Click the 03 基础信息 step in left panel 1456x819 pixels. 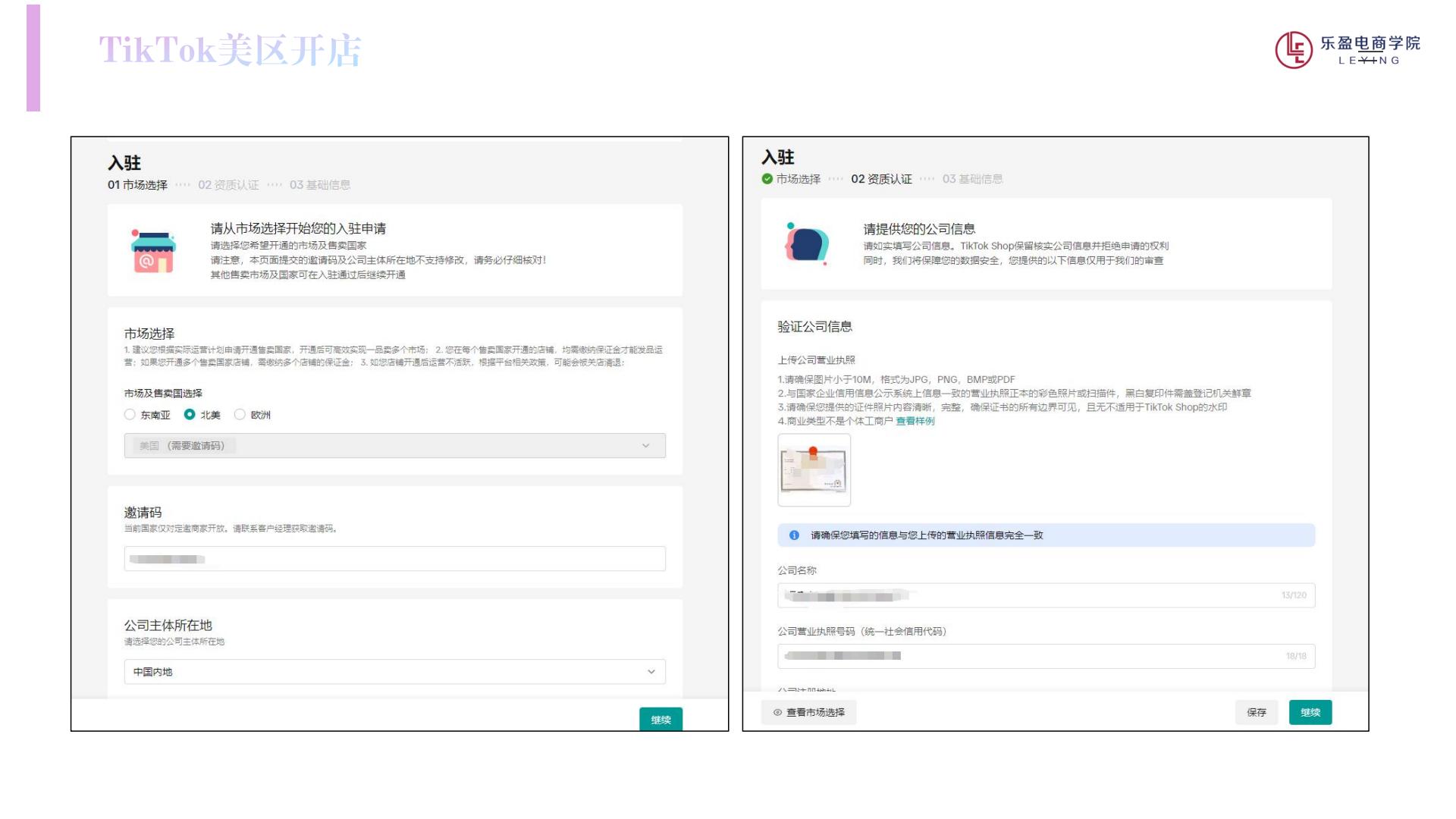[319, 185]
